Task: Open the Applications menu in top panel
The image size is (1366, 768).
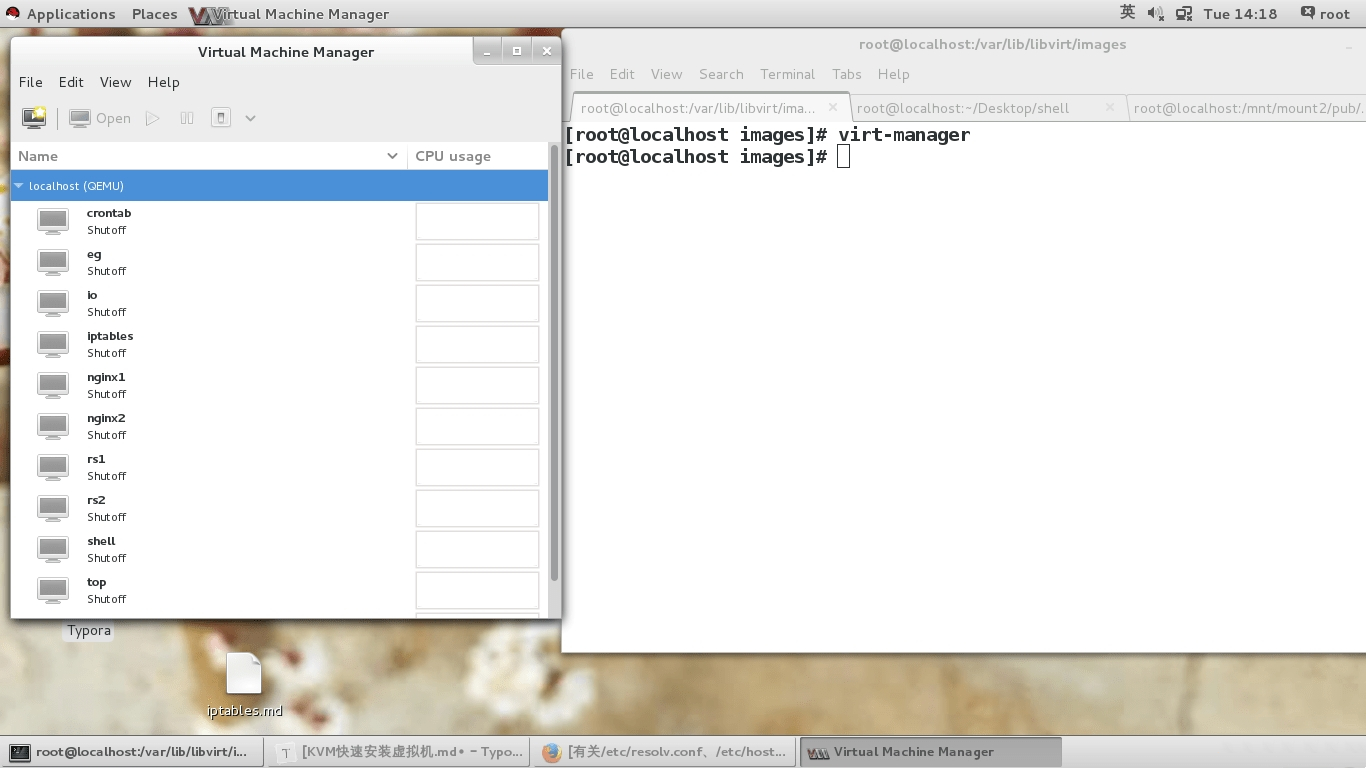Action: (60, 14)
